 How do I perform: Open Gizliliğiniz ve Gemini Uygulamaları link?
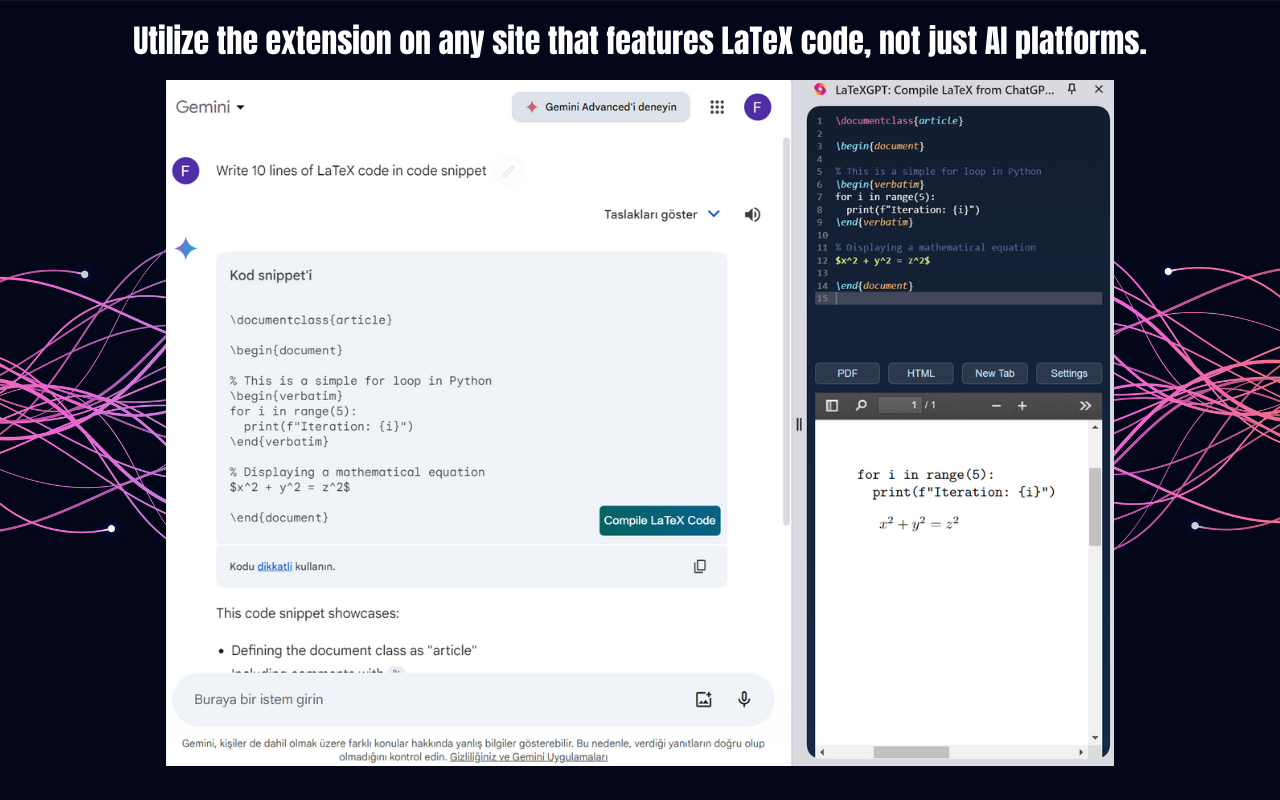click(529, 757)
